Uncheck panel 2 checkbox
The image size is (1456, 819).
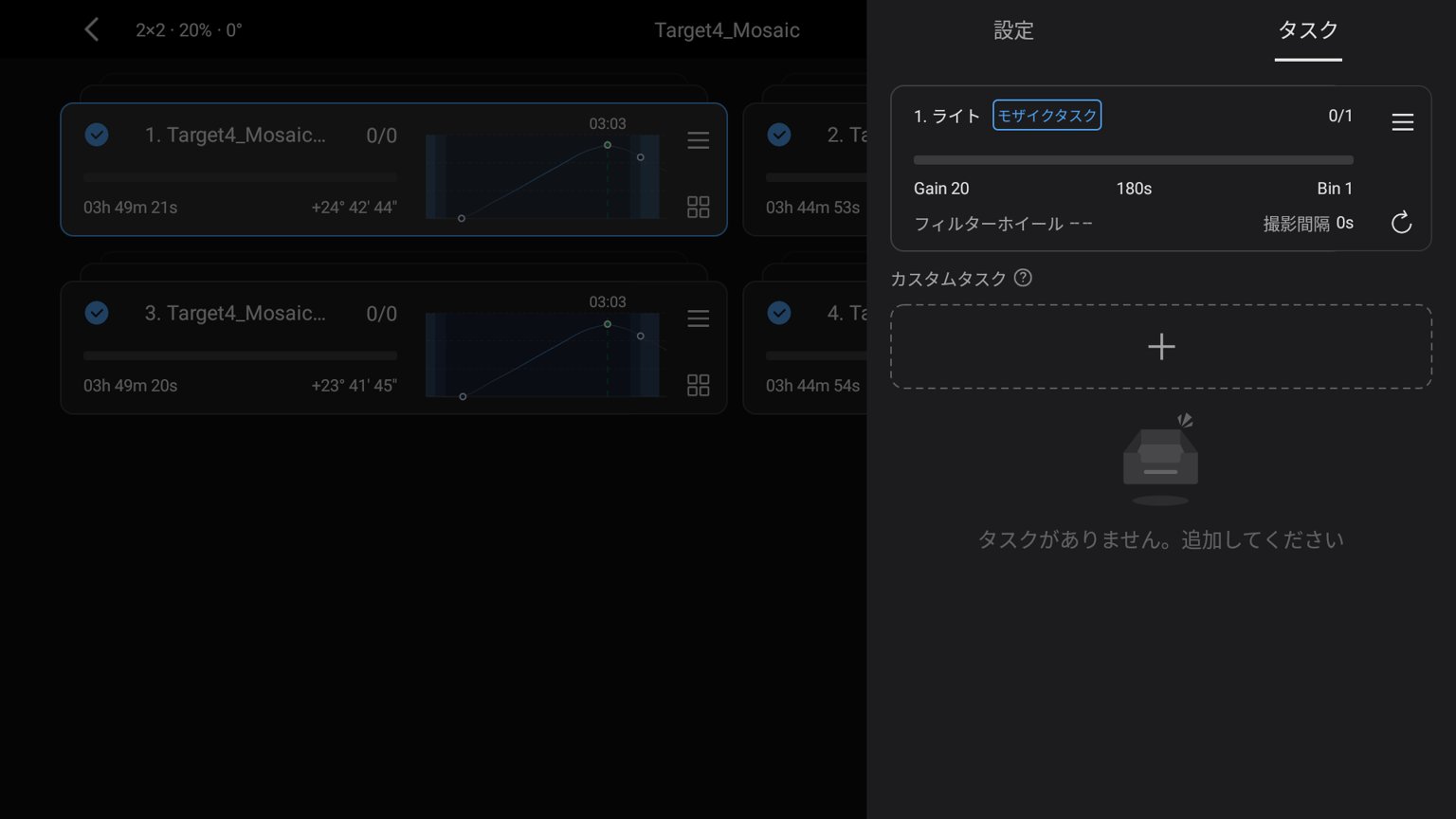(779, 135)
